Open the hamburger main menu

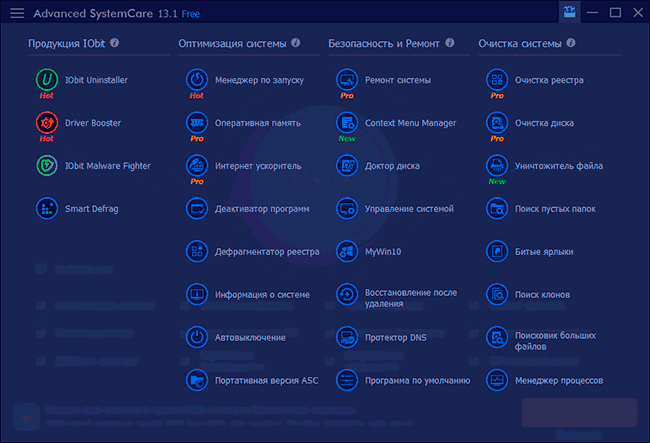[17, 13]
